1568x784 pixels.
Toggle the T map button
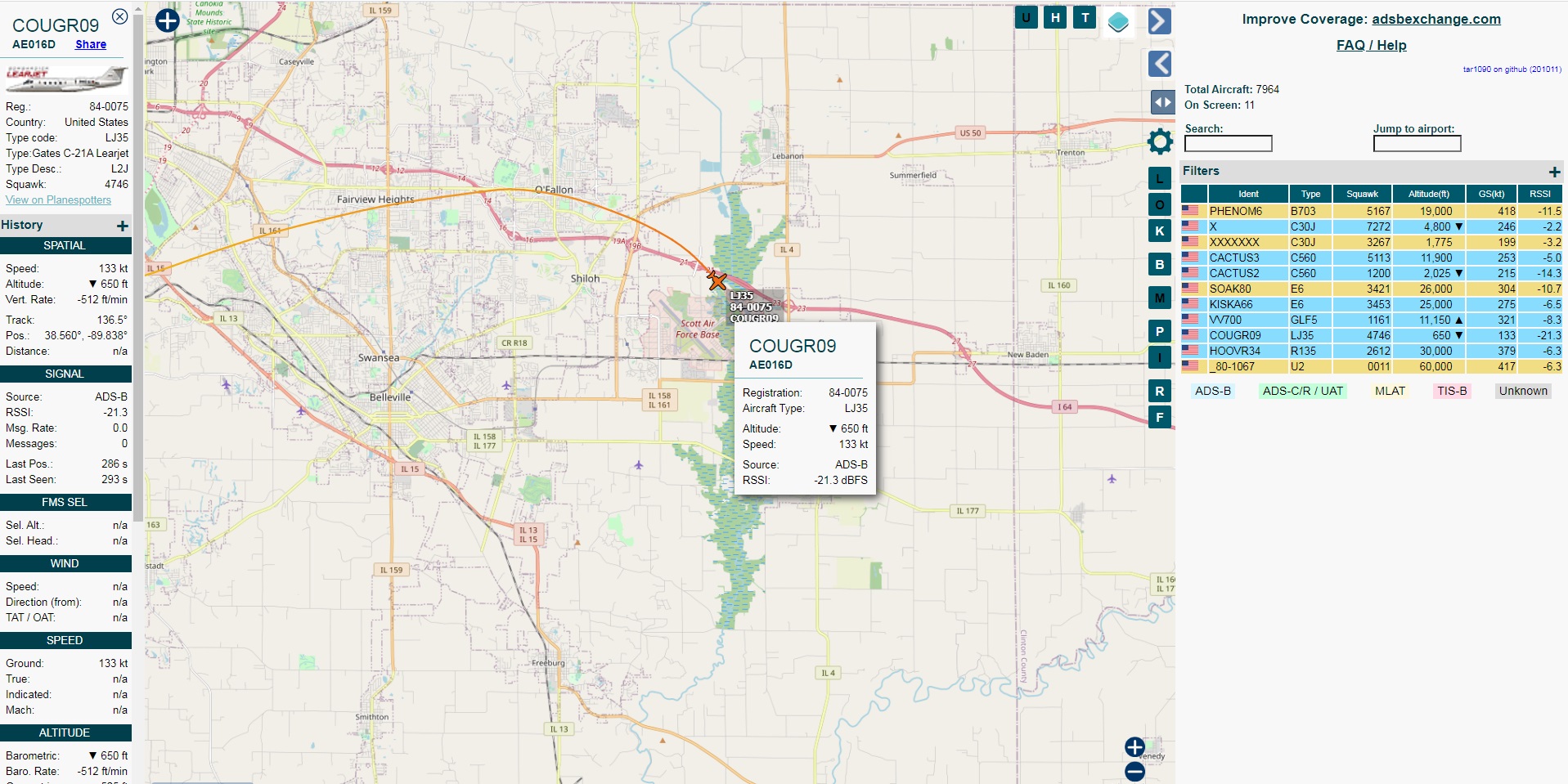[x=1085, y=17]
